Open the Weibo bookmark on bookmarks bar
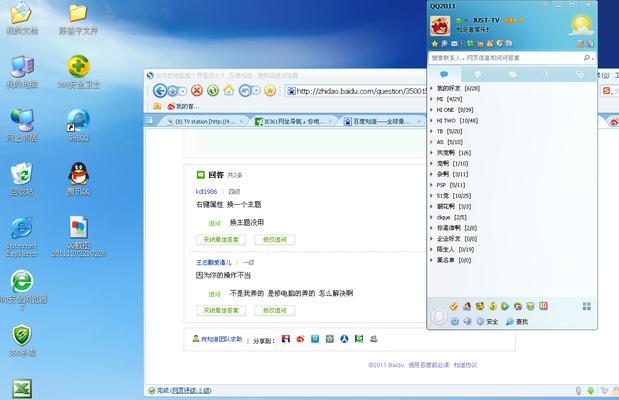This screenshot has width=619, height=400. click(183, 106)
